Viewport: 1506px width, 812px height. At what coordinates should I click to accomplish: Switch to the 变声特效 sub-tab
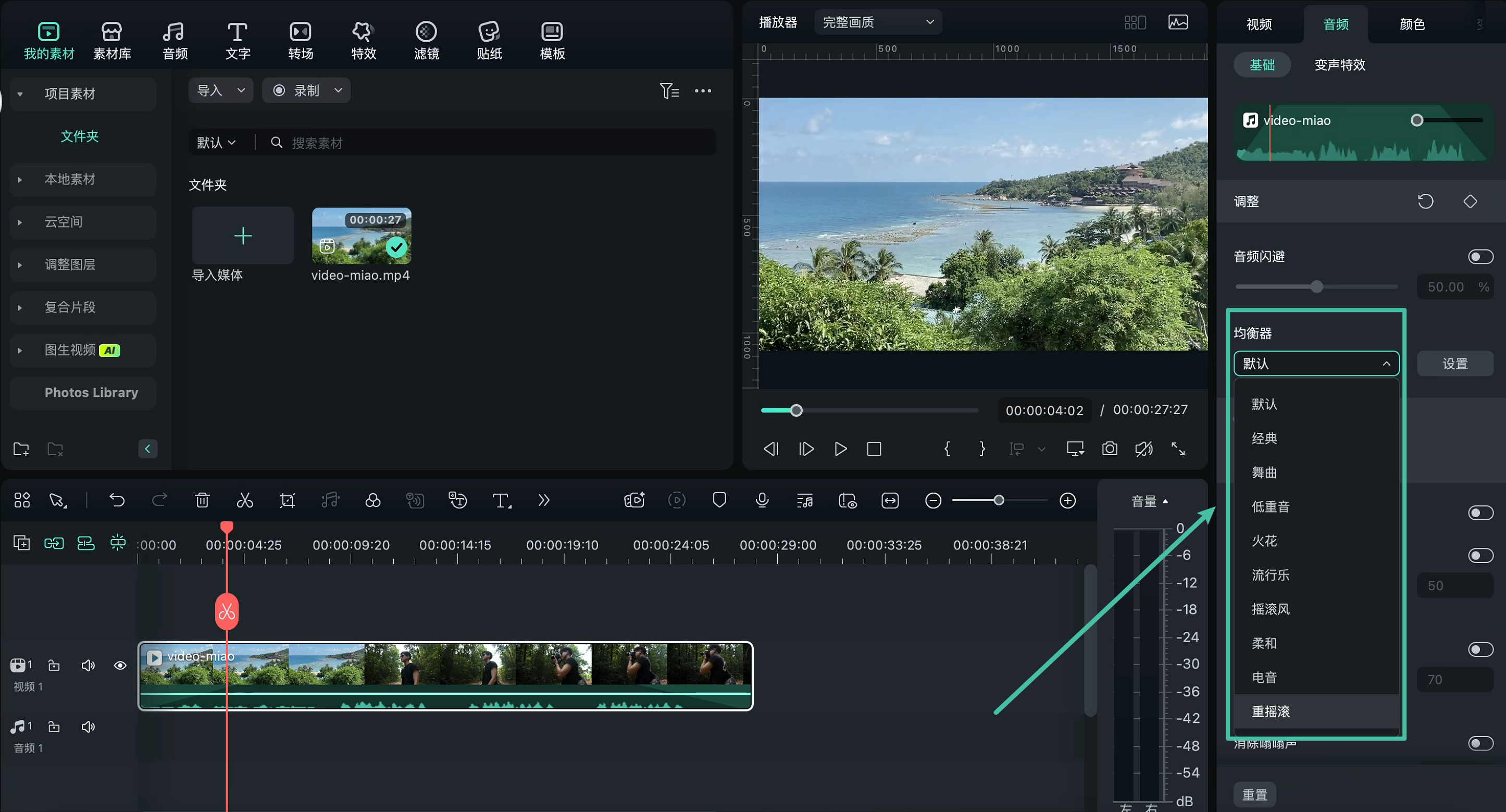[x=1339, y=65]
